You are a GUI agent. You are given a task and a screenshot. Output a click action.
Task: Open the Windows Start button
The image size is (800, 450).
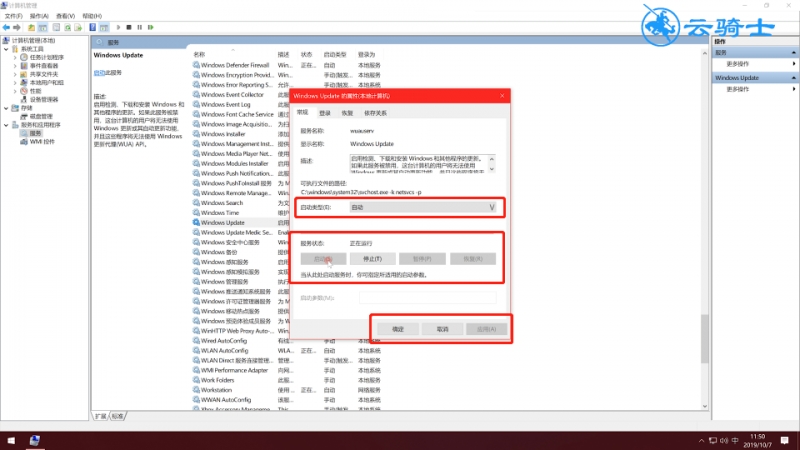tap(11, 440)
